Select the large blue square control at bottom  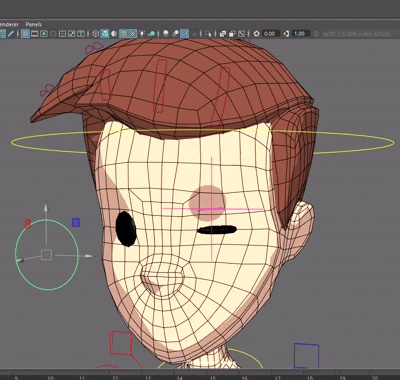(x=307, y=356)
